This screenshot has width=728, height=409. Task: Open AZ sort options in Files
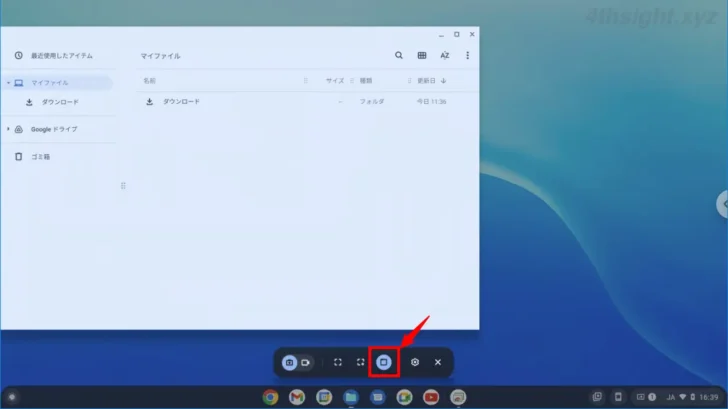[x=444, y=55]
